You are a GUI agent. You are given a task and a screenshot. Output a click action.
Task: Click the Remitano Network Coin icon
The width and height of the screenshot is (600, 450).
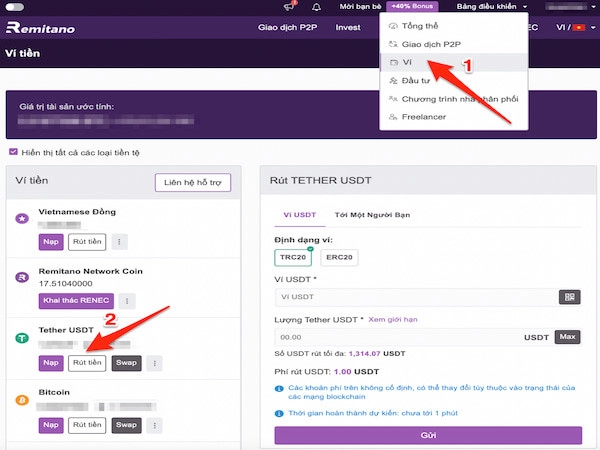tap(22, 277)
